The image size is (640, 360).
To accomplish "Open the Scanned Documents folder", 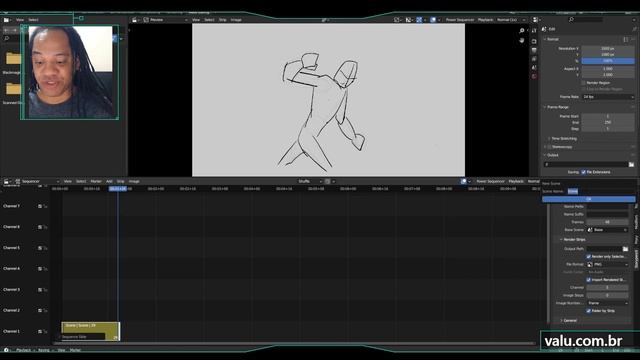I will [13, 89].
